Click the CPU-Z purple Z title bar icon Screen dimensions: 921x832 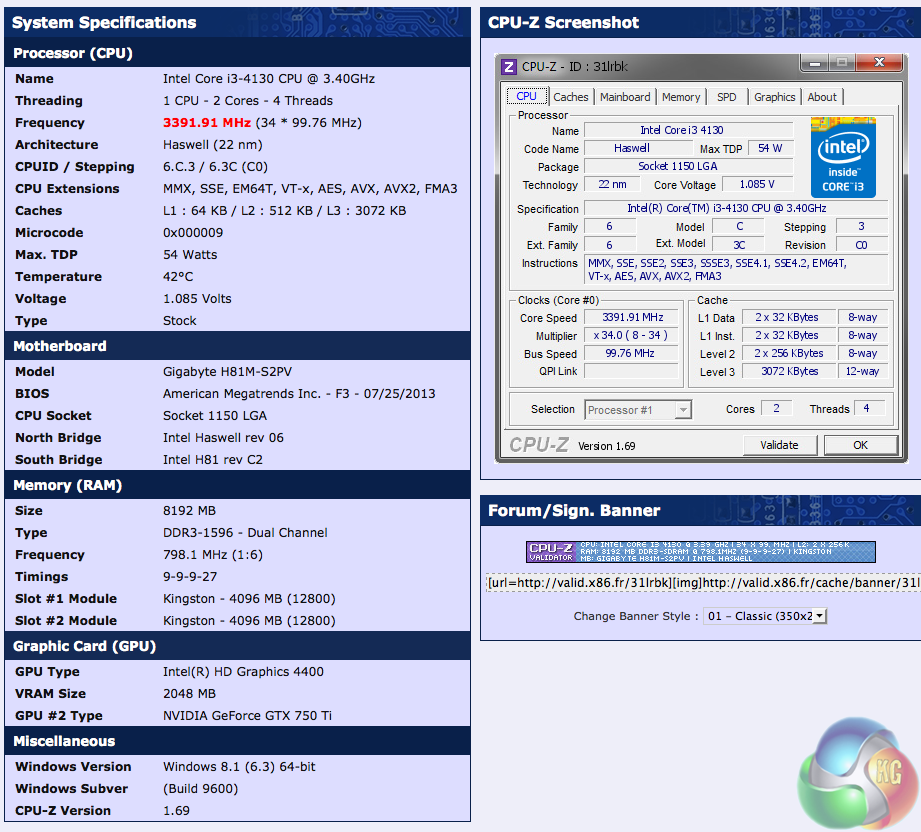click(x=509, y=67)
